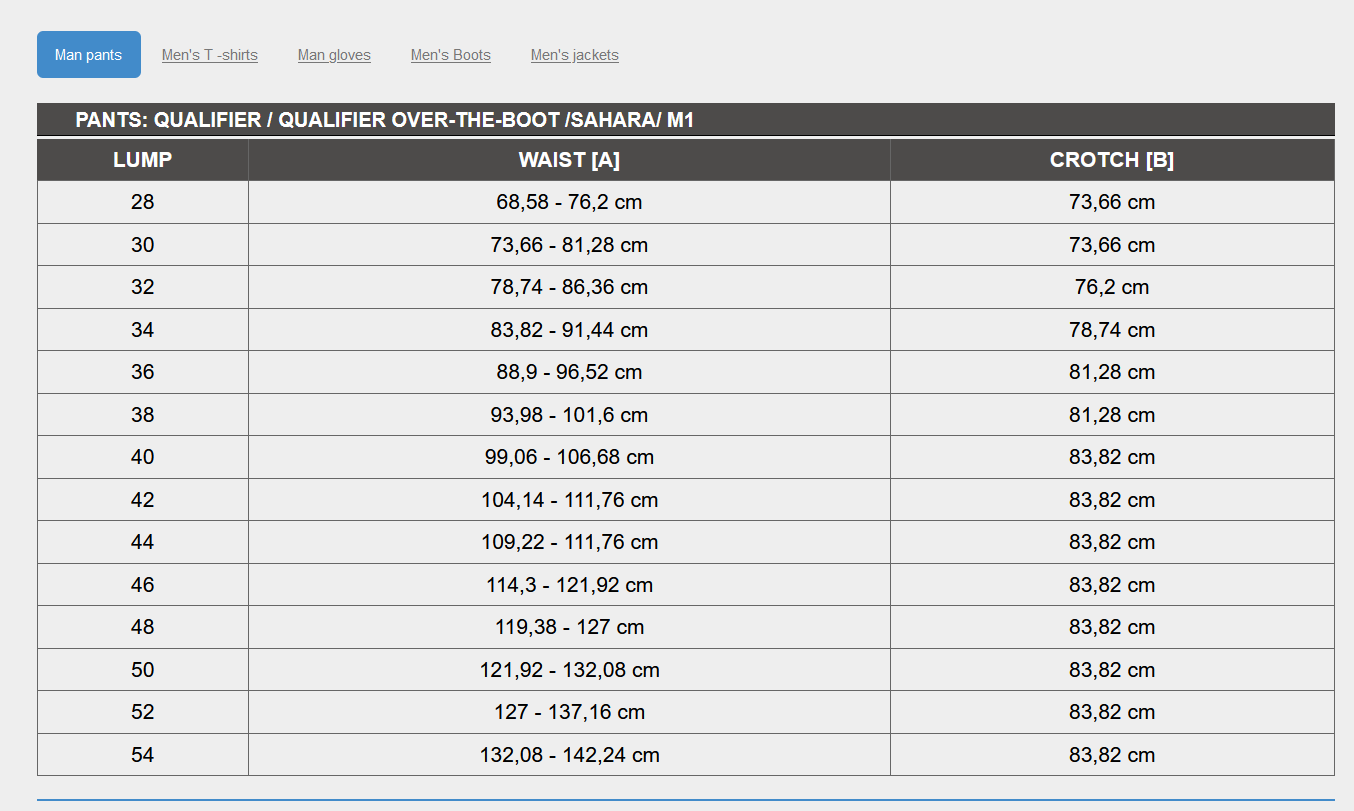Select size 34 cell
This screenshot has height=811, width=1354.
tap(143, 330)
